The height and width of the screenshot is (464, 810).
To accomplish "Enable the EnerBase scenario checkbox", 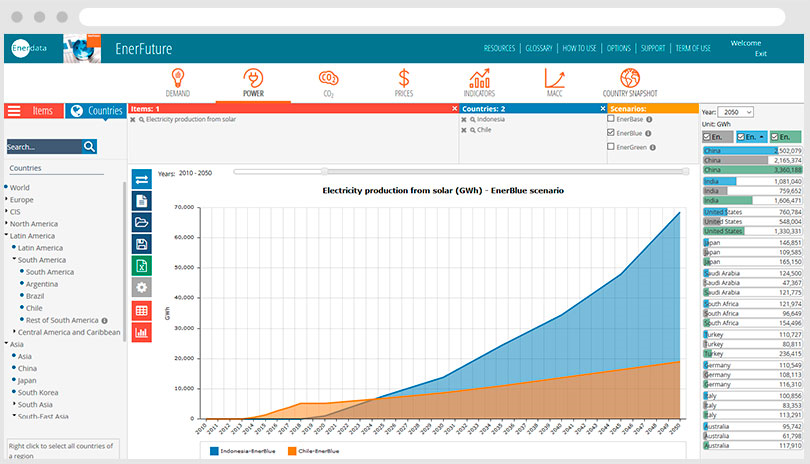I will pyautogui.click(x=611, y=119).
